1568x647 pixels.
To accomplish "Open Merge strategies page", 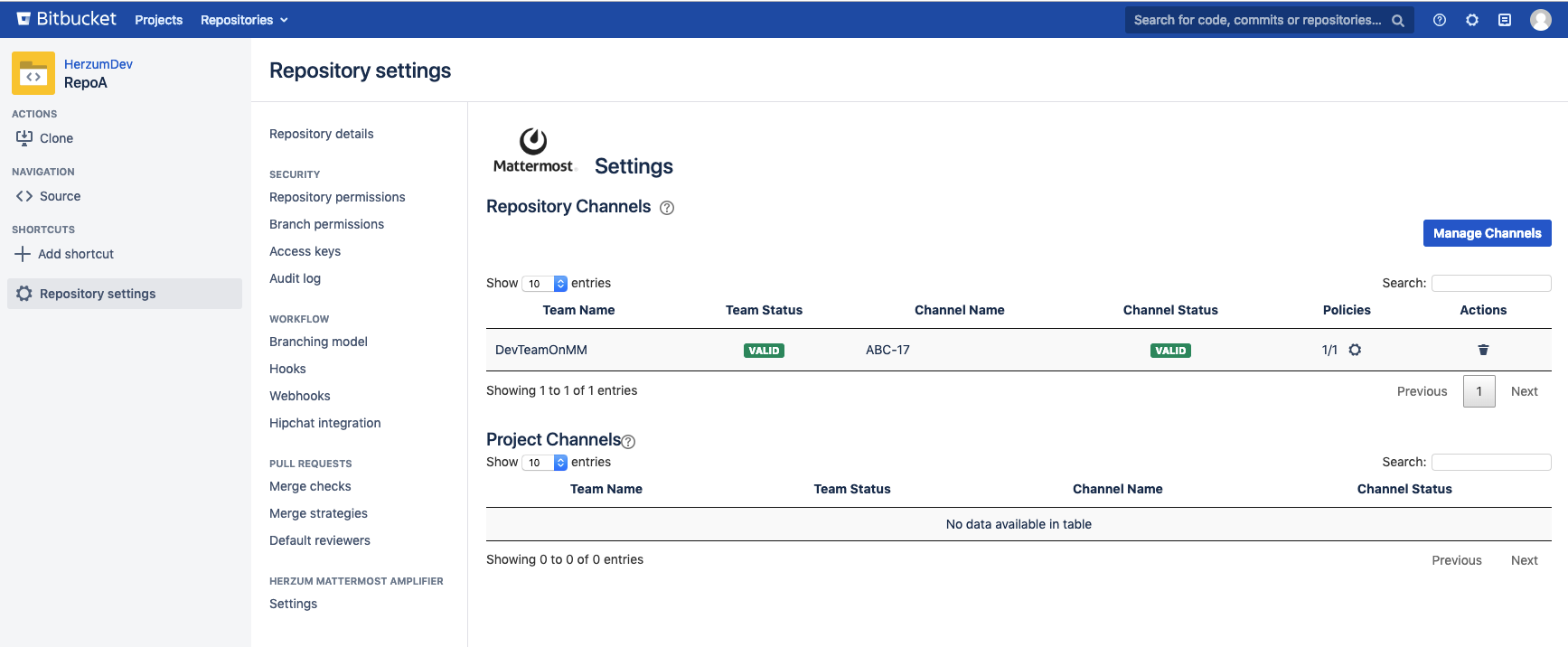I will pos(318,513).
